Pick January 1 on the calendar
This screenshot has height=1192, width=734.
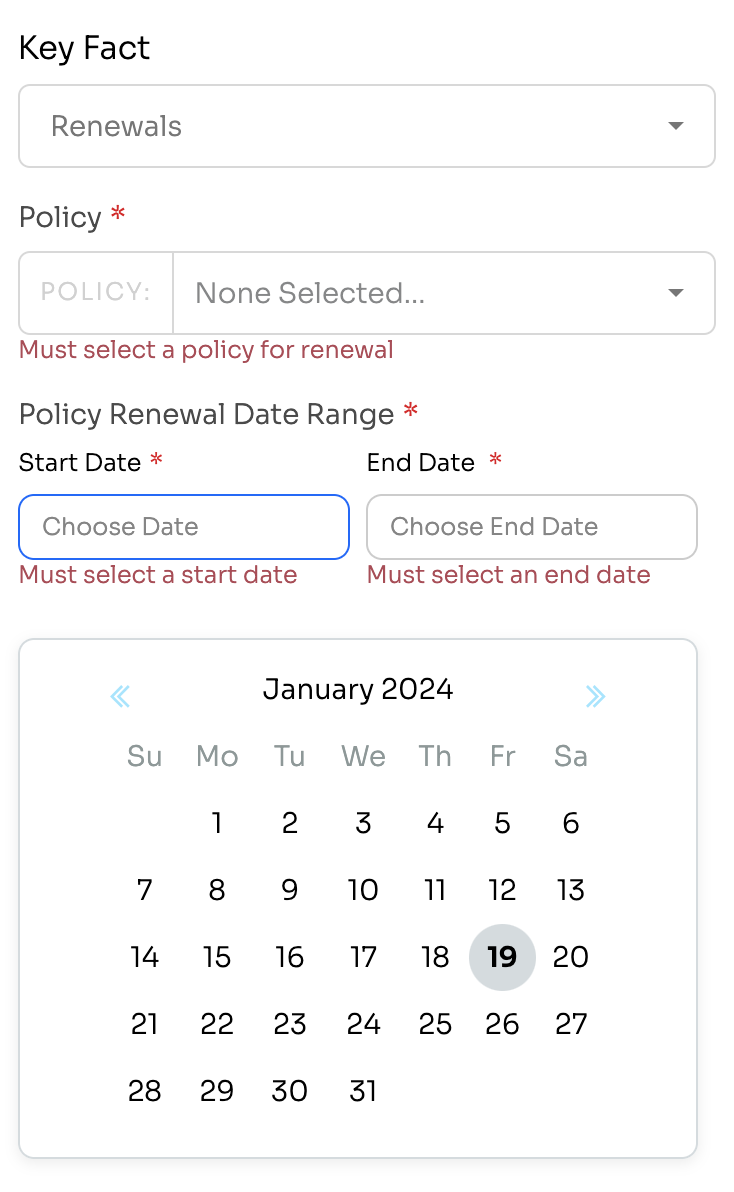(217, 823)
